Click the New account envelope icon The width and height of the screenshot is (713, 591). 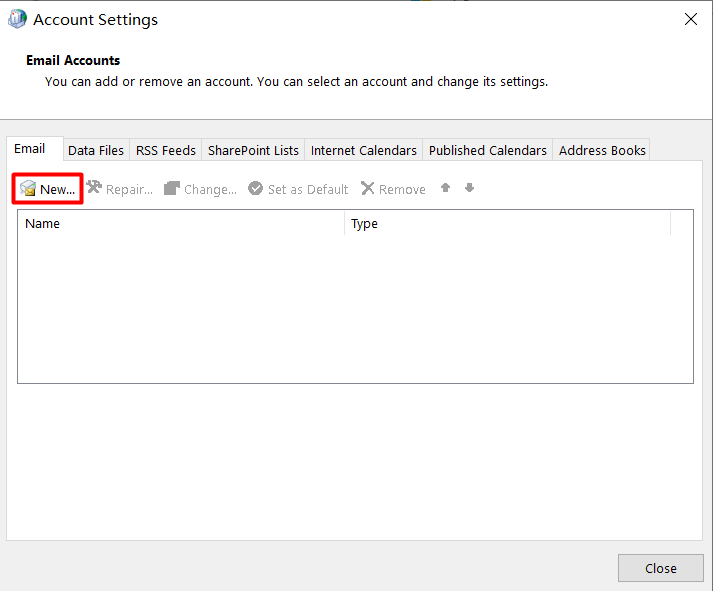coord(28,189)
